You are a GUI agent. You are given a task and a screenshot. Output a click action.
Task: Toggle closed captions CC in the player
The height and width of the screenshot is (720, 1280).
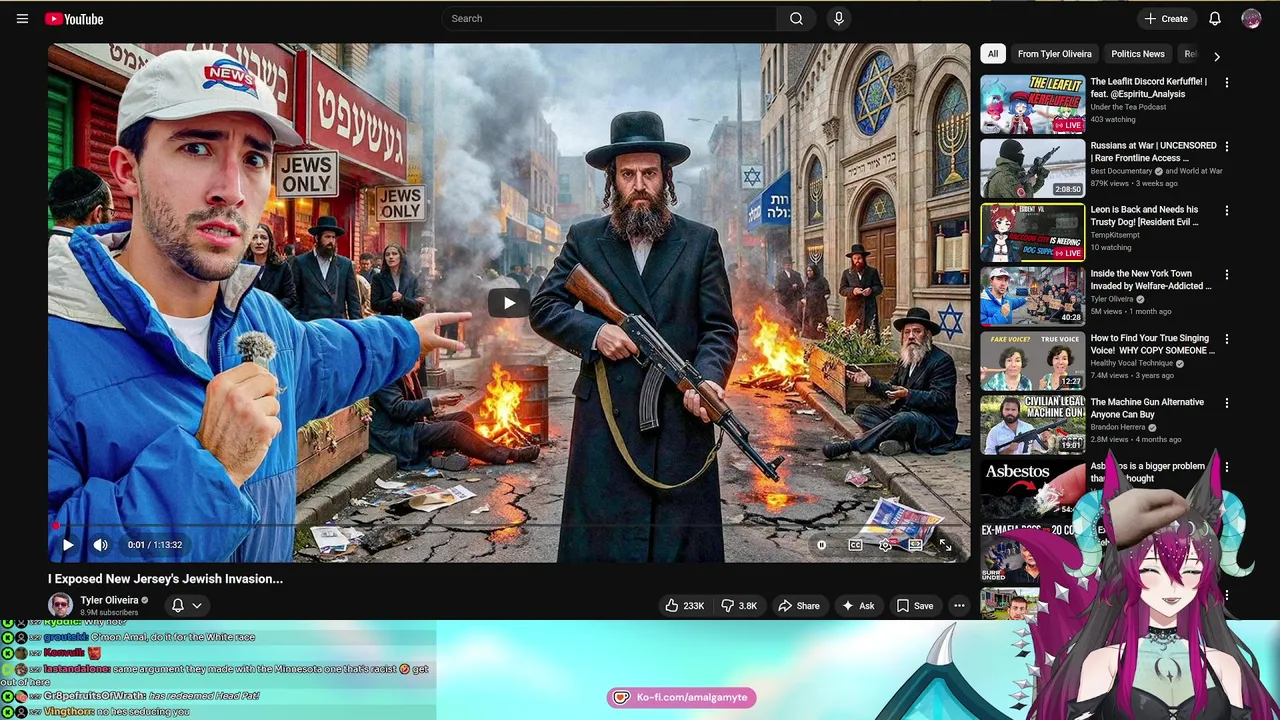pyautogui.click(x=855, y=545)
